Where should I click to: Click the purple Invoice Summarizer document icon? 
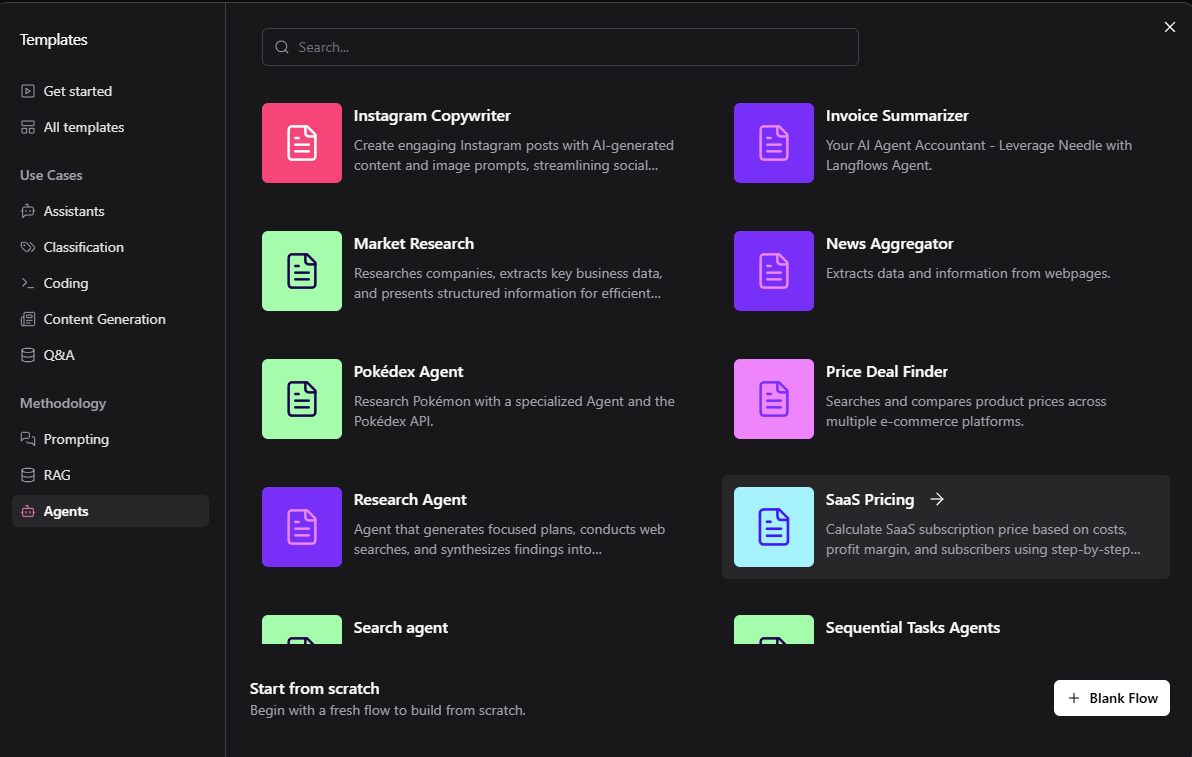point(773,143)
